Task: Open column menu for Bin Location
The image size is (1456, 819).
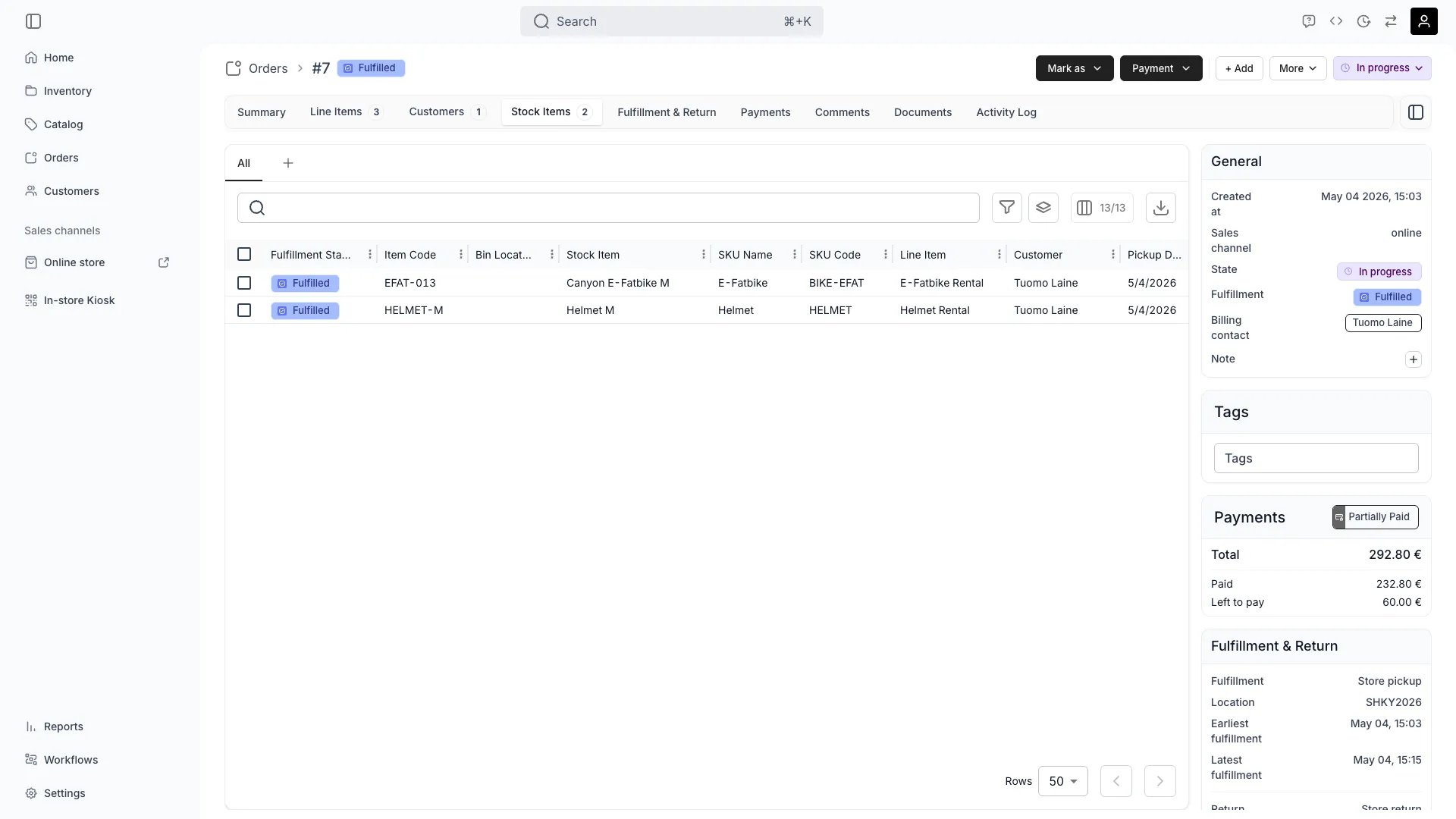Action: point(552,255)
